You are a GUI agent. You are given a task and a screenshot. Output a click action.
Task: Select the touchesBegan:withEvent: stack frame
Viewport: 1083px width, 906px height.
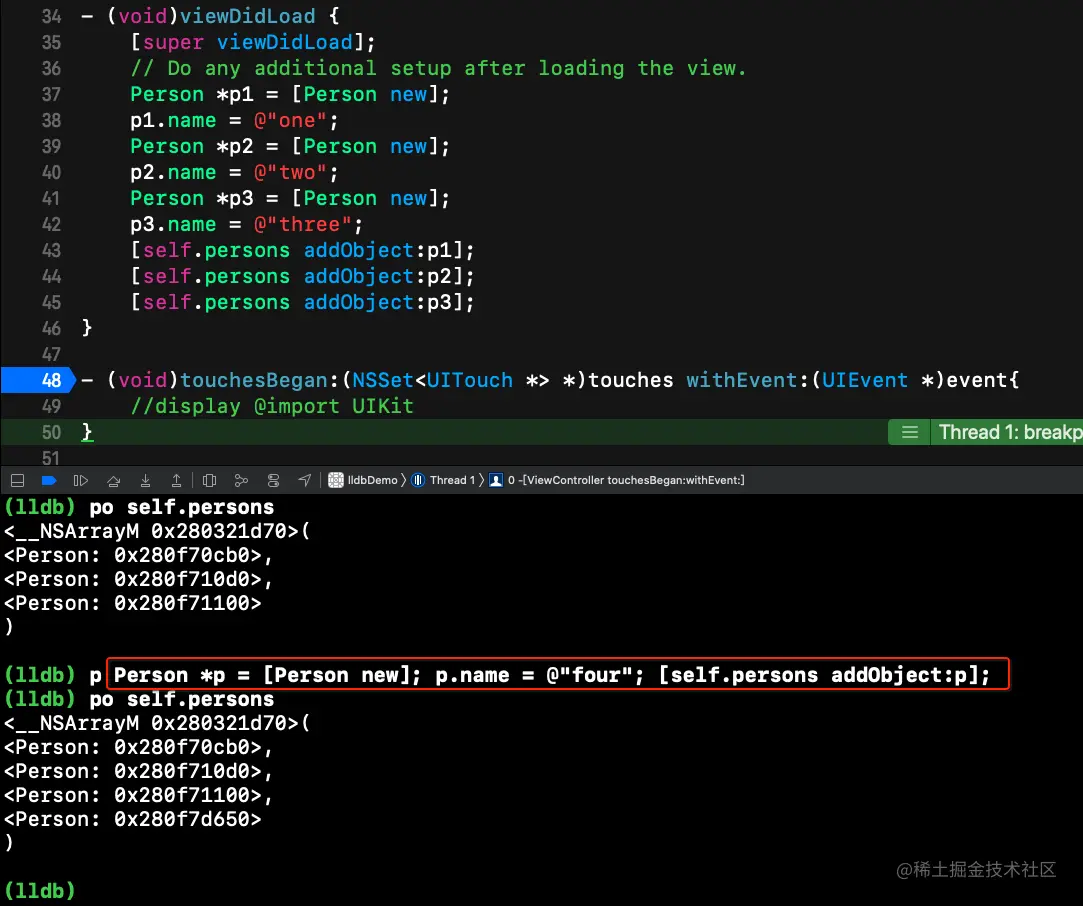[x=625, y=480]
